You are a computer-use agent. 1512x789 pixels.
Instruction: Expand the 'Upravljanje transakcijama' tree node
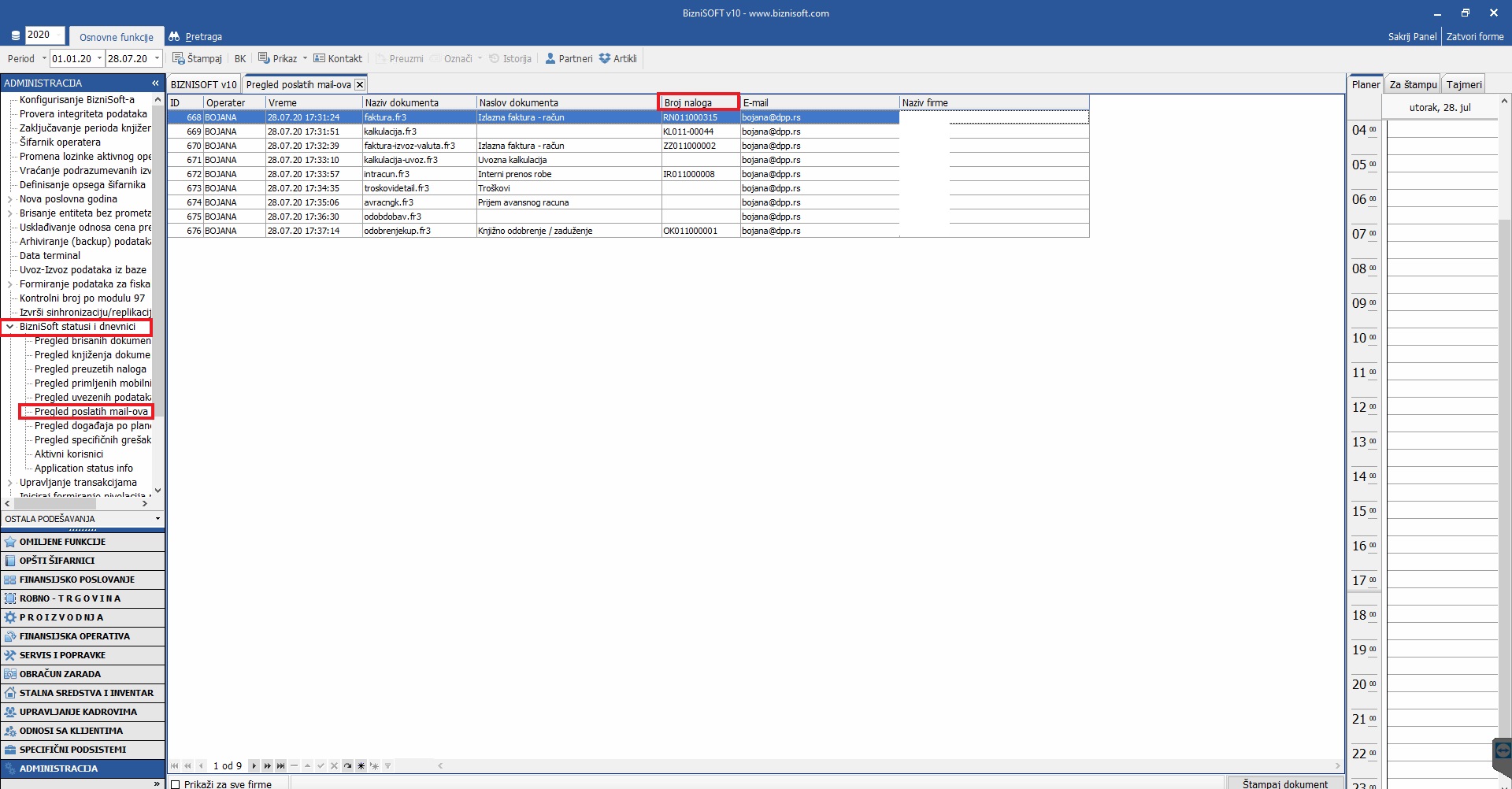pyautogui.click(x=9, y=483)
